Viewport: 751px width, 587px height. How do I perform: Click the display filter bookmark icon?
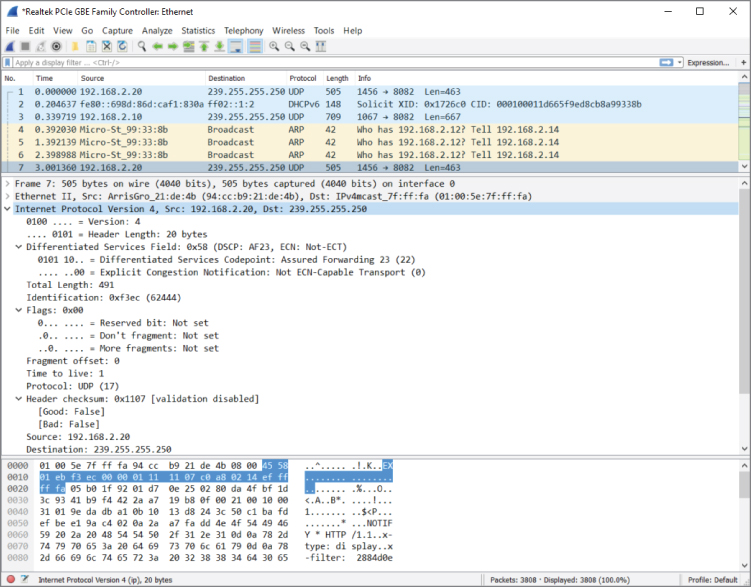pos(8,62)
